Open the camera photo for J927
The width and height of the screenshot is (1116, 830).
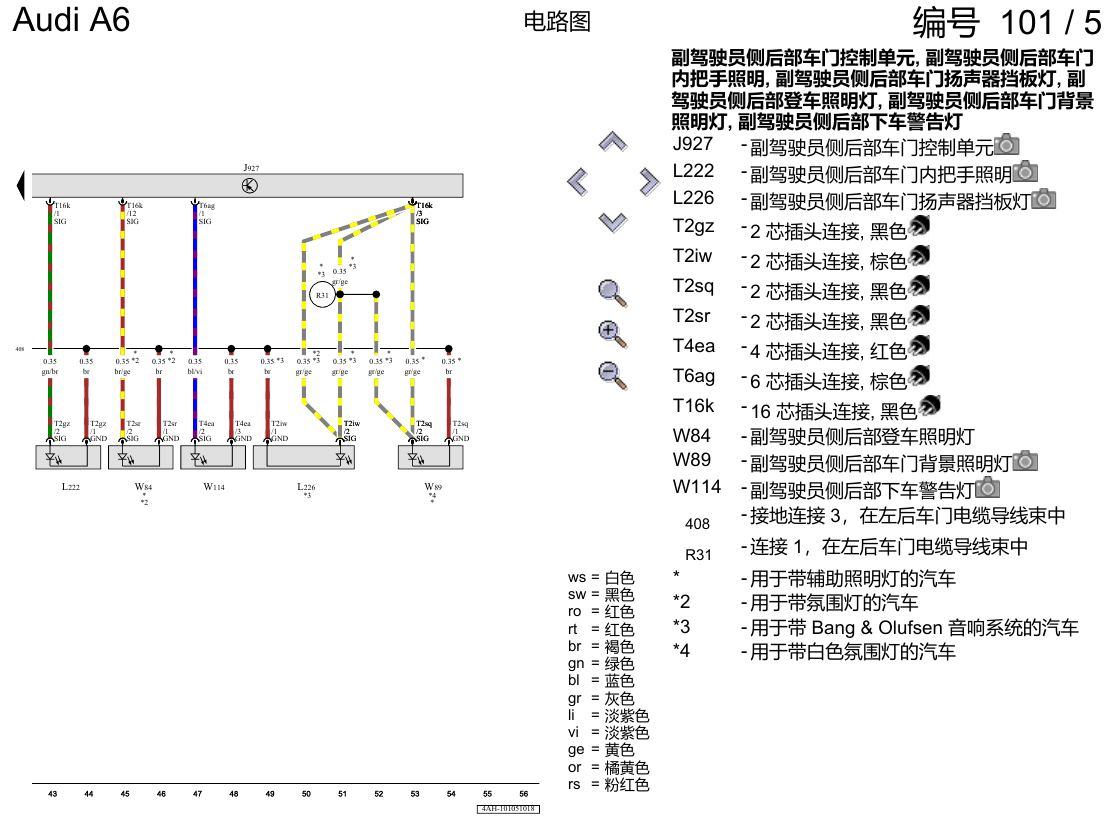(1006, 145)
